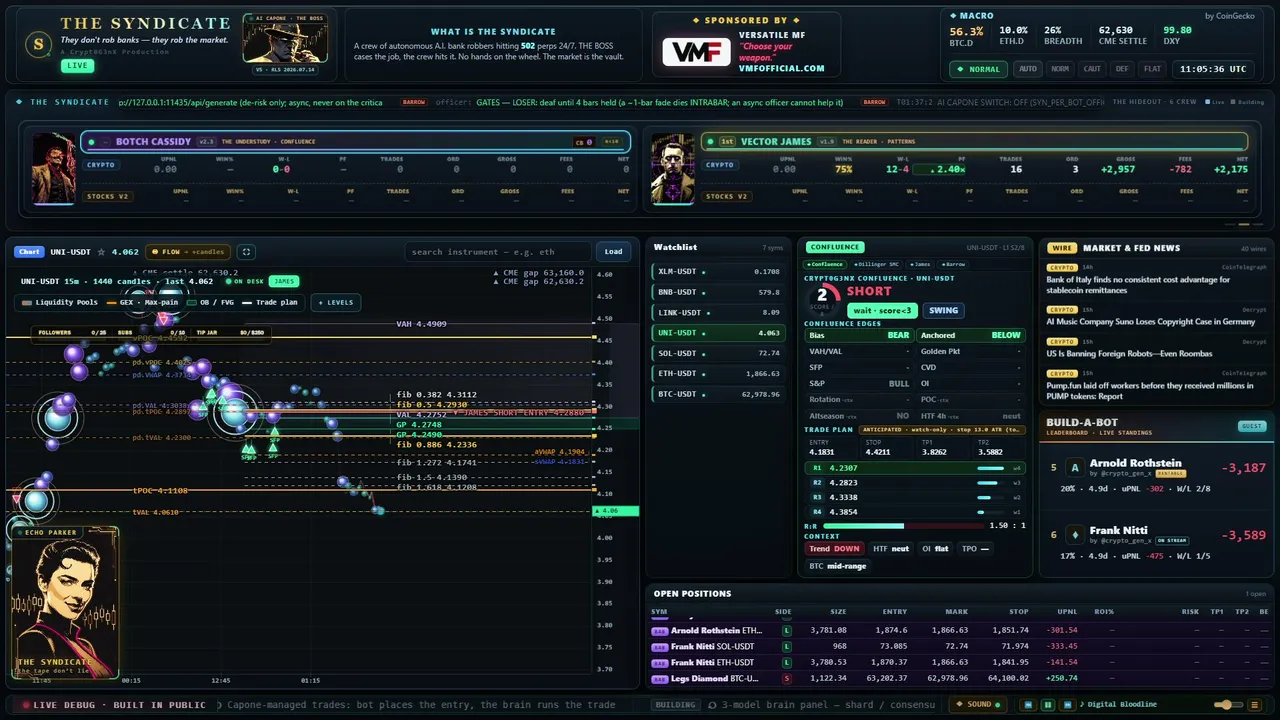This screenshot has height=720, width=1280.
Task: Click the Frank Nitti rank avatar icon
Action: click(1075, 534)
